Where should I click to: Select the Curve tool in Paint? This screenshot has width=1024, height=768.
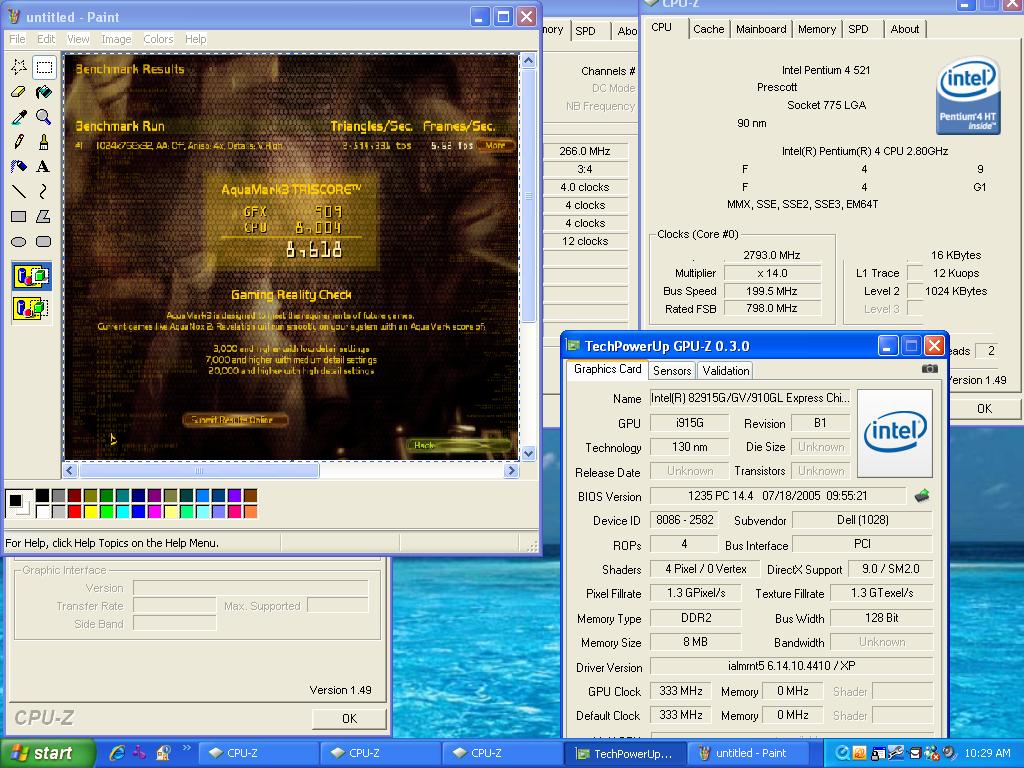click(x=44, y=191)
